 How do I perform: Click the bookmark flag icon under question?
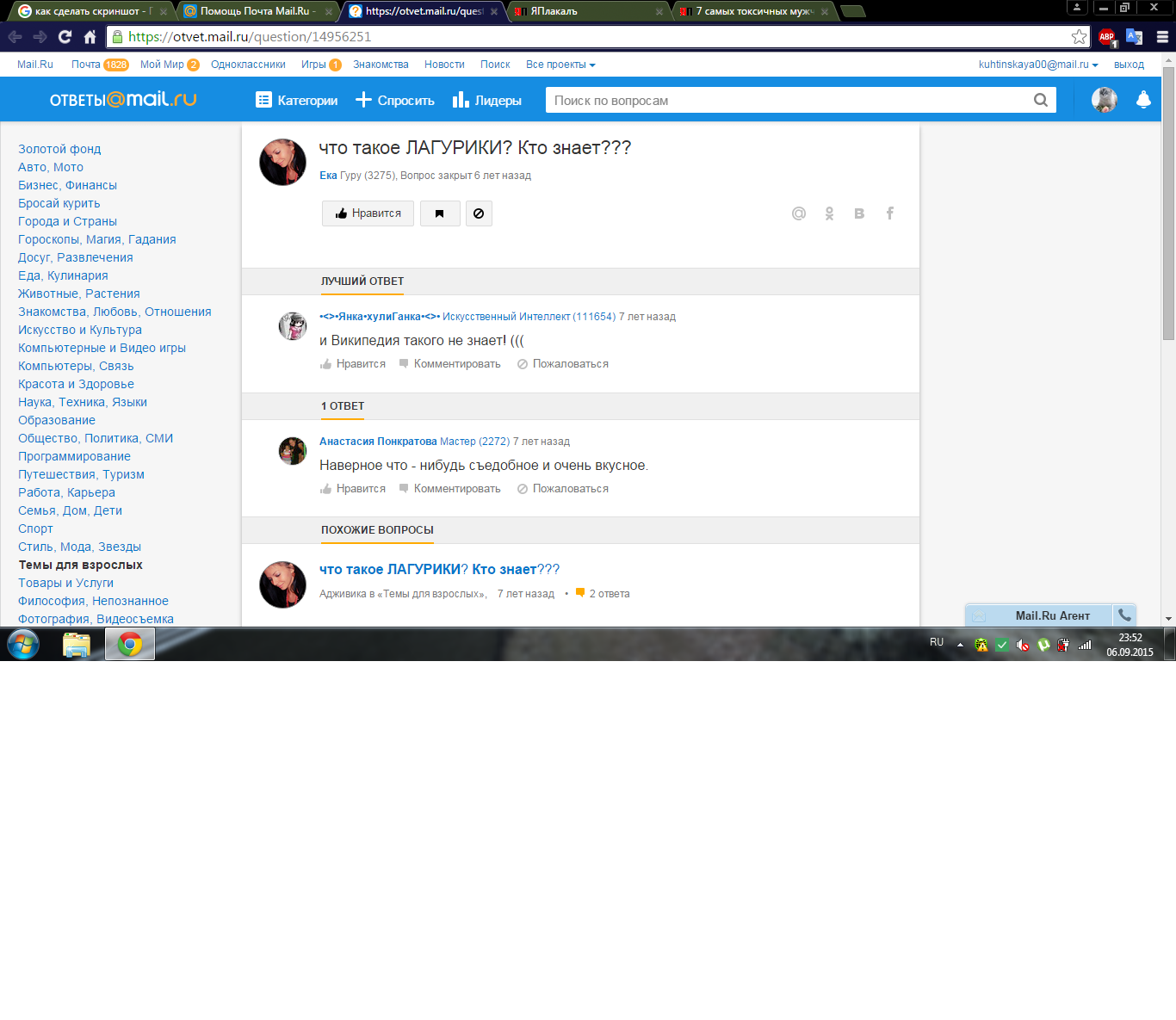point(440,213)
